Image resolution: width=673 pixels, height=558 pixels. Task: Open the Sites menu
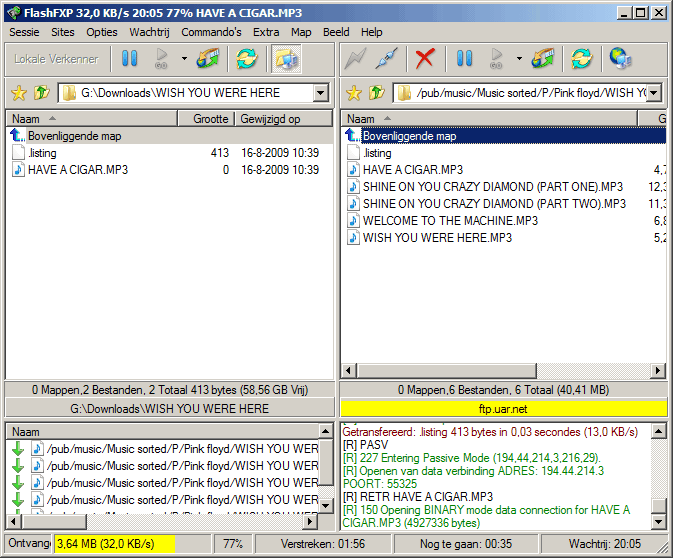(63, 32)
